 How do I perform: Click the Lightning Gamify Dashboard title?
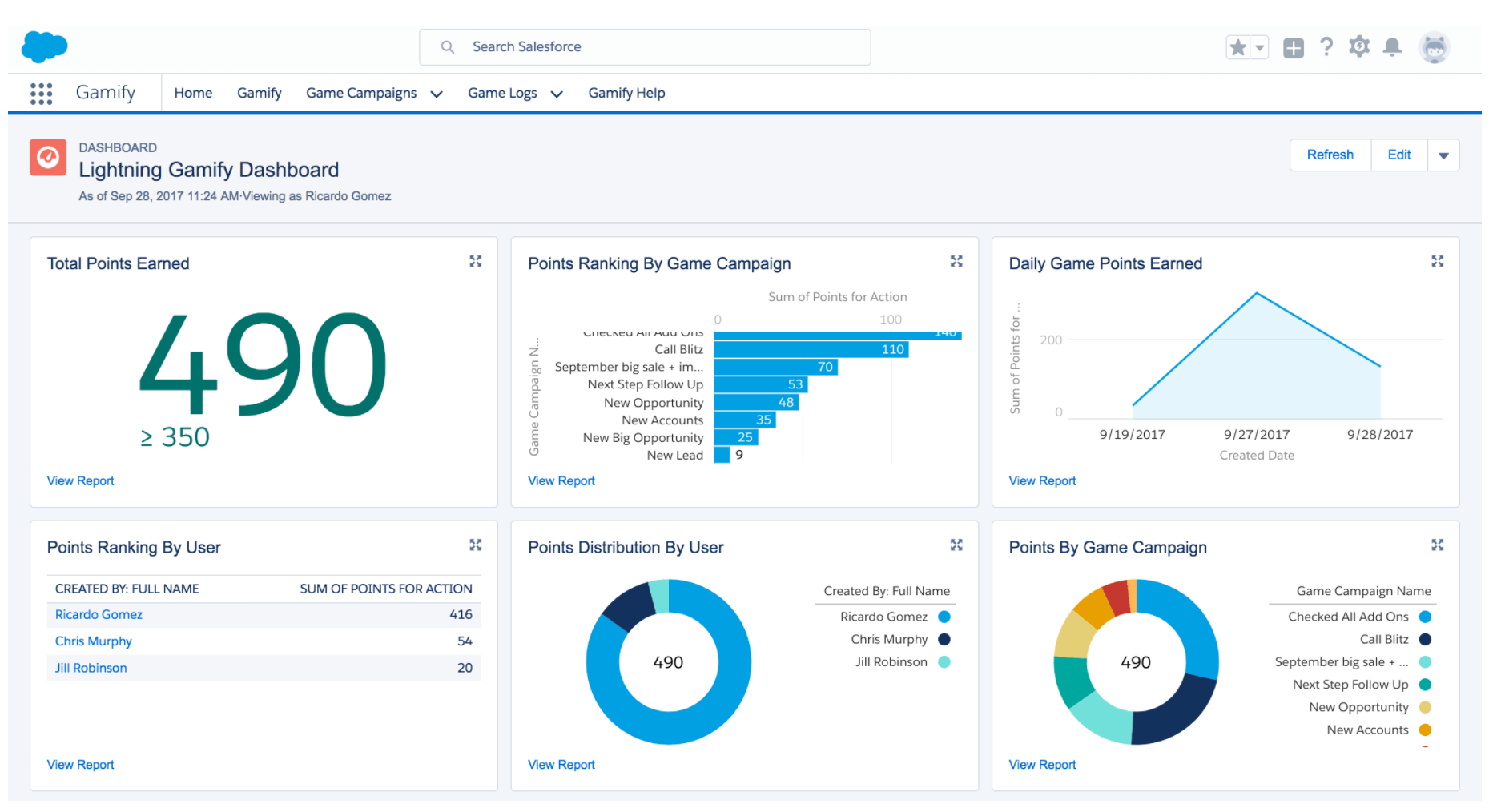(208, 170)
